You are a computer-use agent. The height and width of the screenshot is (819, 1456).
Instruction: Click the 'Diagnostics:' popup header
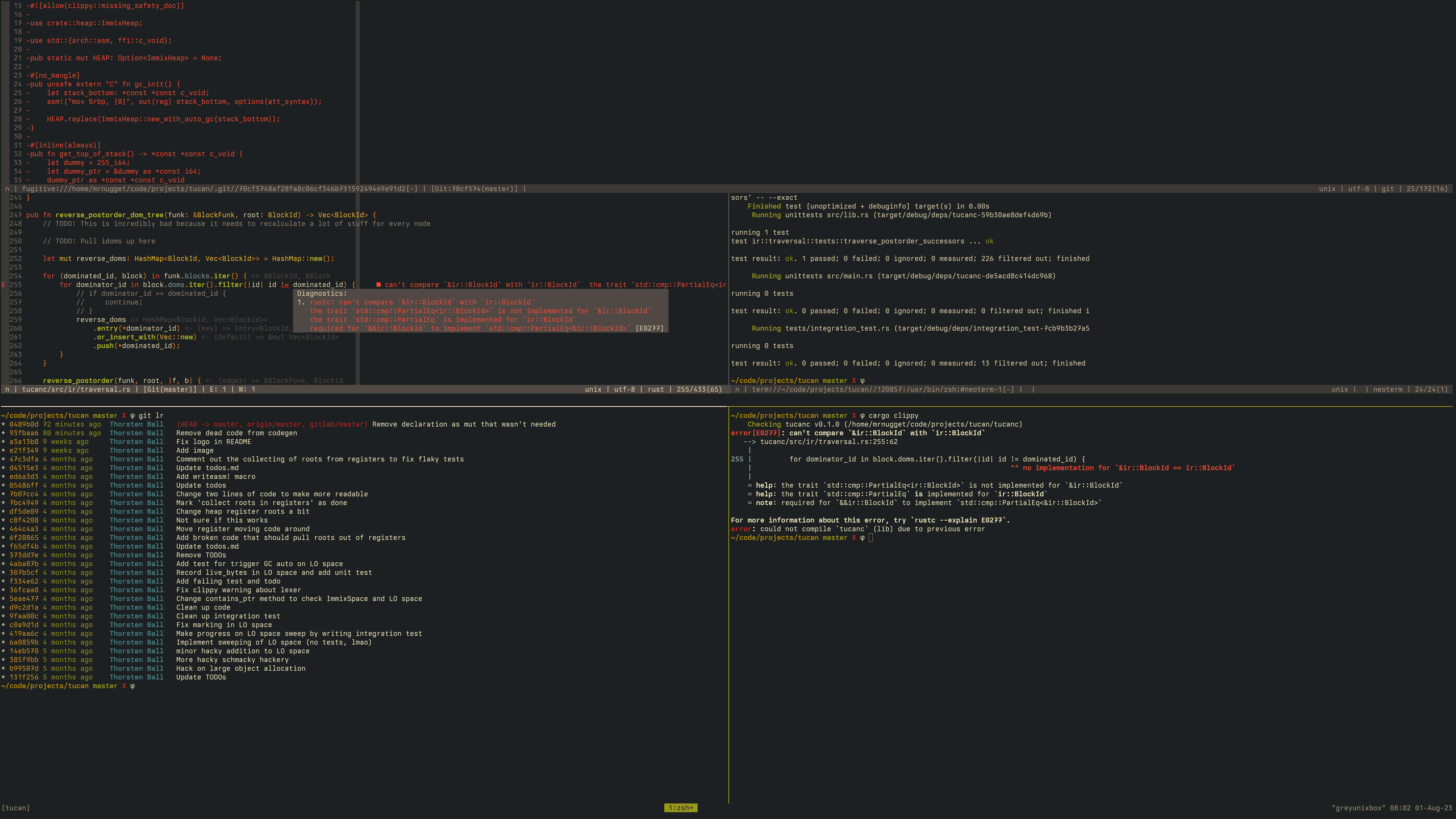pyautogui.click(x=322, y=293)
